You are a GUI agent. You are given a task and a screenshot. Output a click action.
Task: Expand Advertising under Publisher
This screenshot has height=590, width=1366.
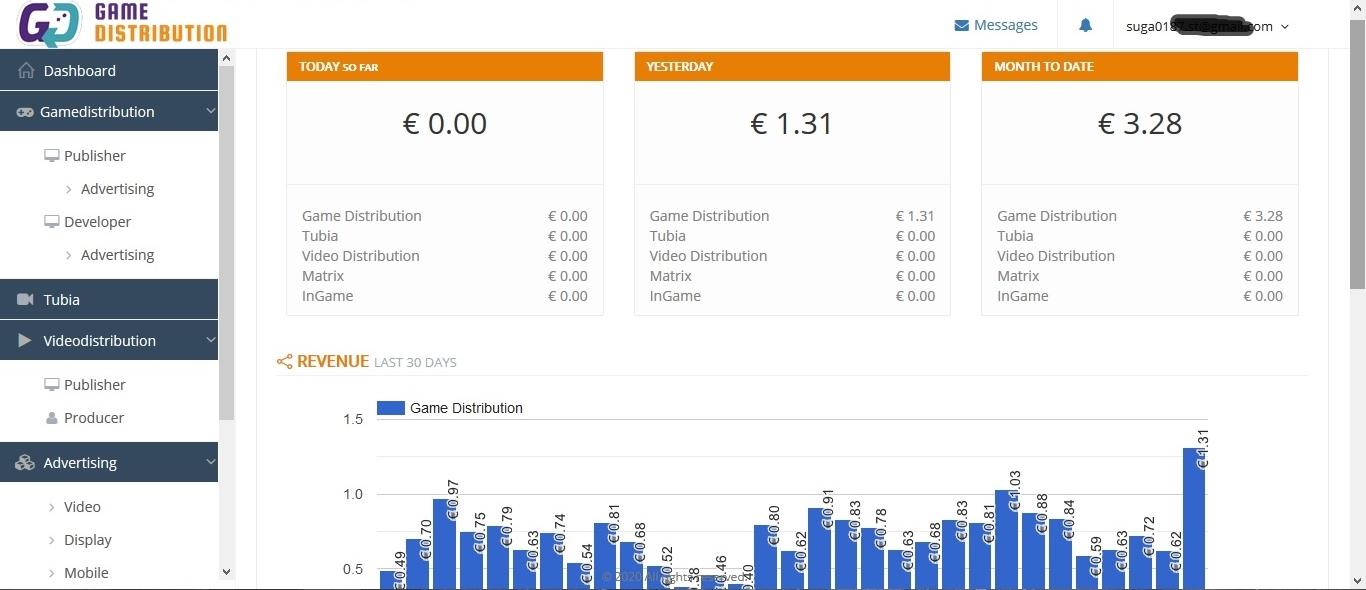pos(117,189)
